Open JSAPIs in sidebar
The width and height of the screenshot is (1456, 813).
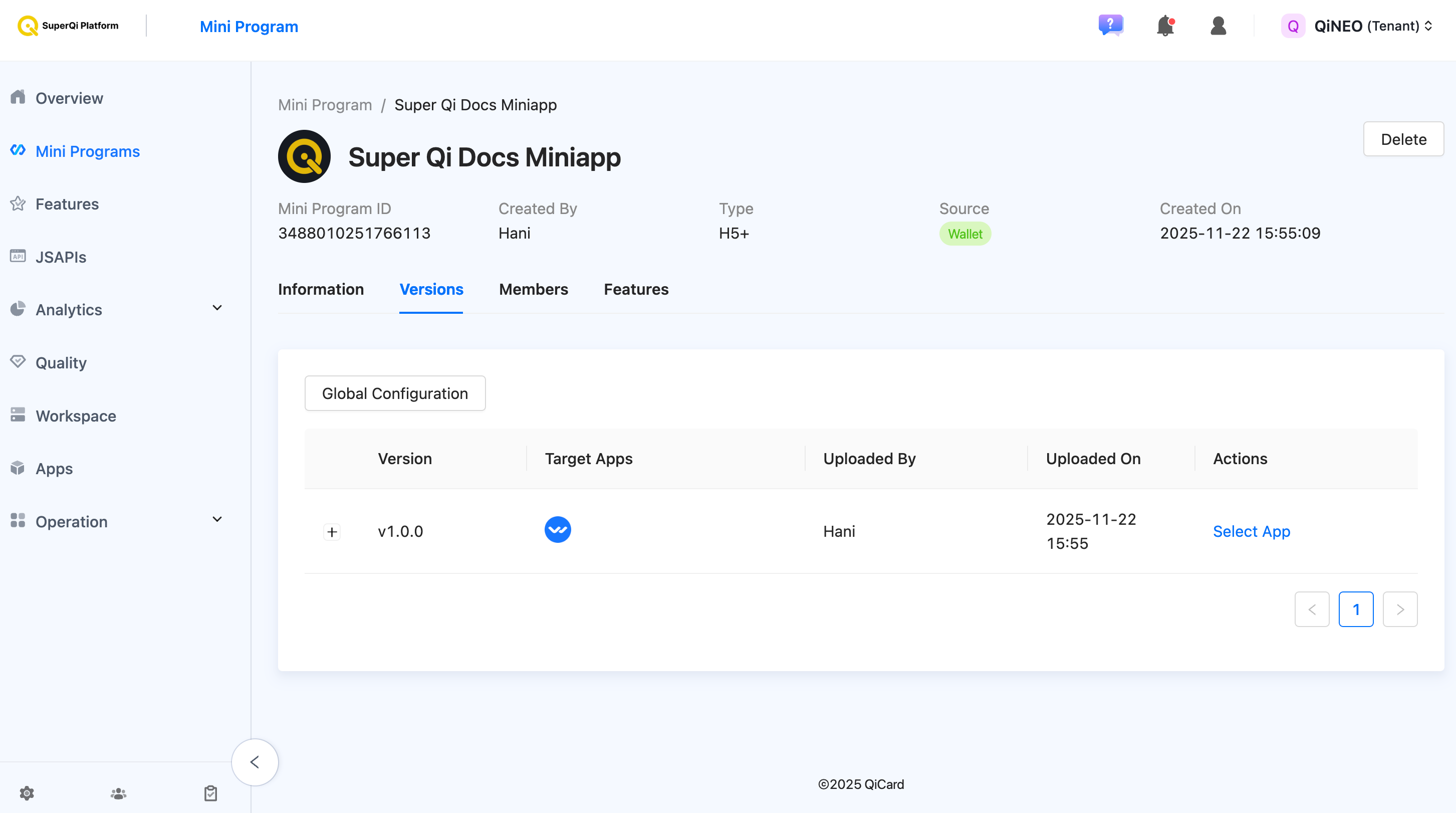click(61, 257)
